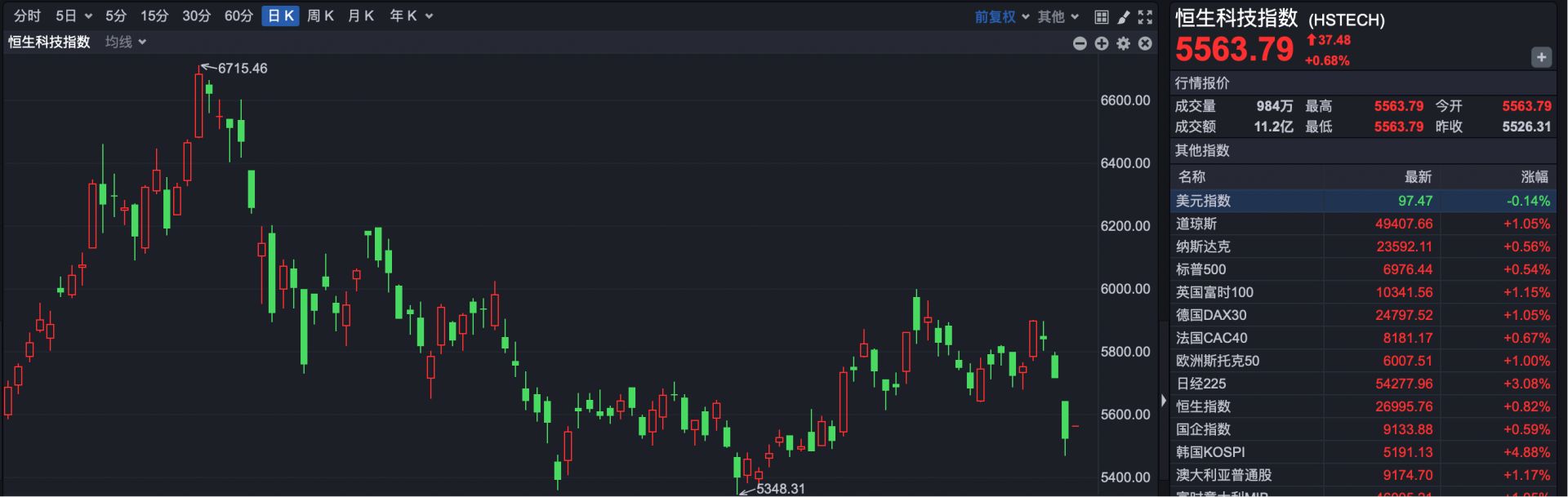
Task: Click the 韩国KOSPI index row
Action: [x=1362, y=452]
